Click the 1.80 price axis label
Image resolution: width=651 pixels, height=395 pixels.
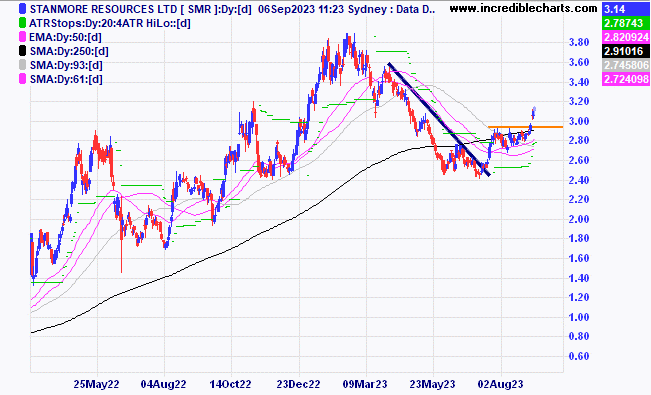pyautogui.click(x=579, y=238)
